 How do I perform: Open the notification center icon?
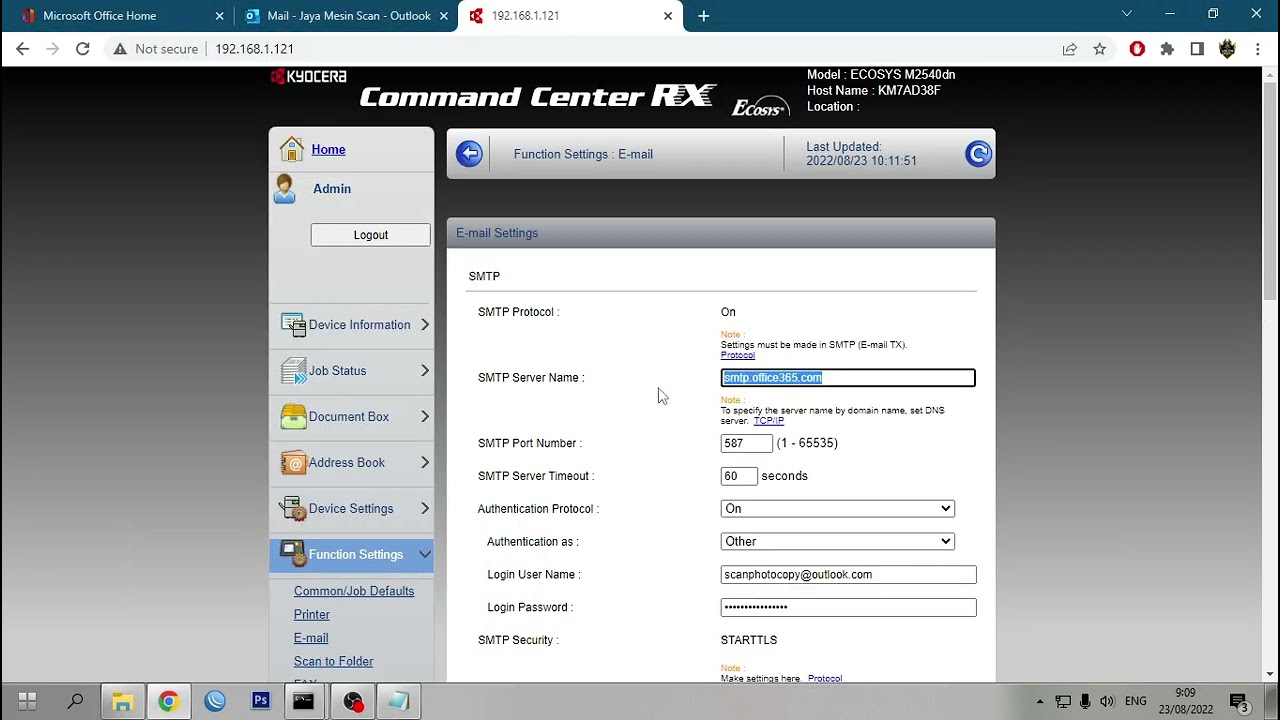pyautogui.click(x=1238, y=701)
